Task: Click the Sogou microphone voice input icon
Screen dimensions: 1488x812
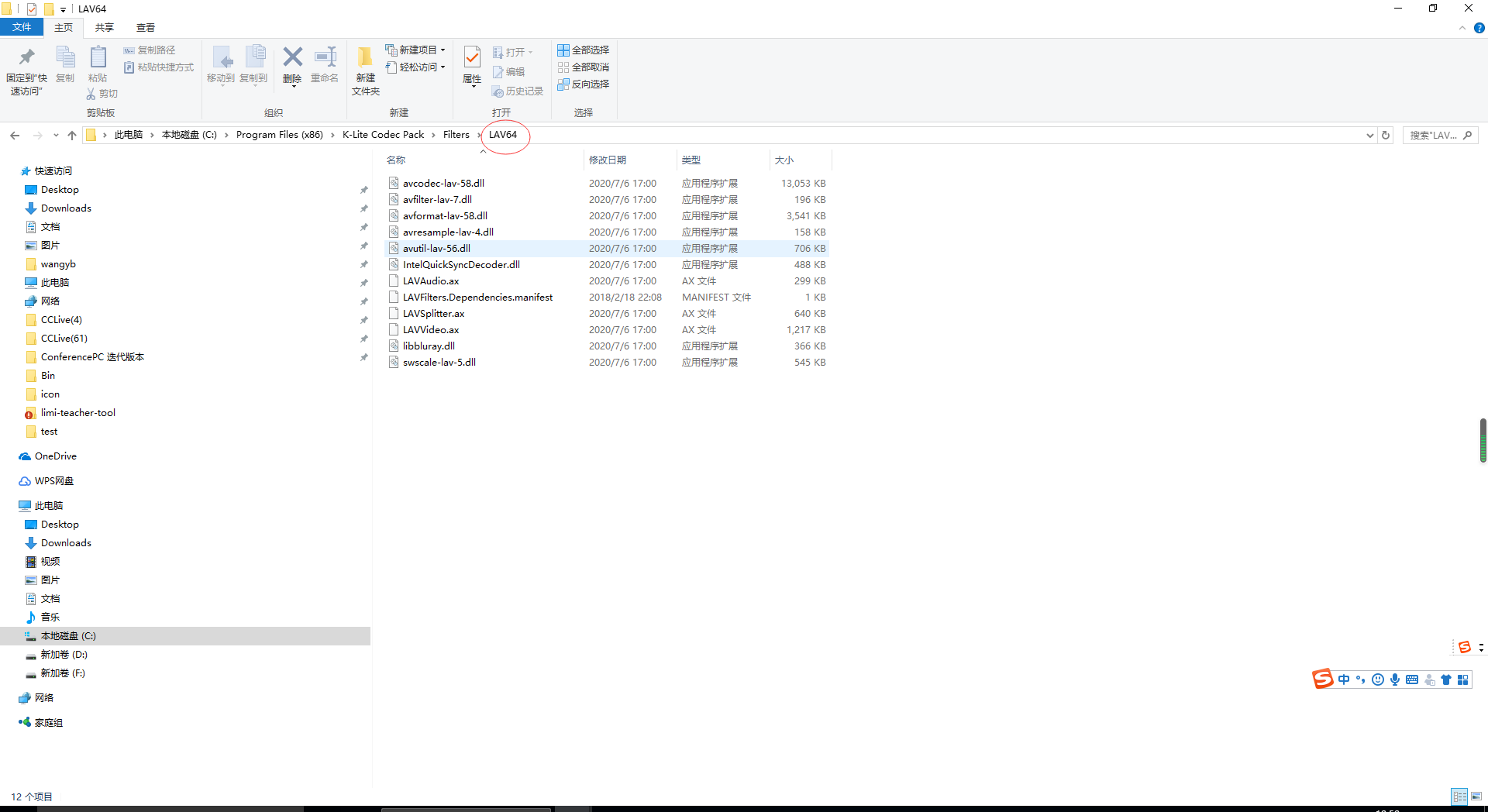Action: click(1395, 680)
